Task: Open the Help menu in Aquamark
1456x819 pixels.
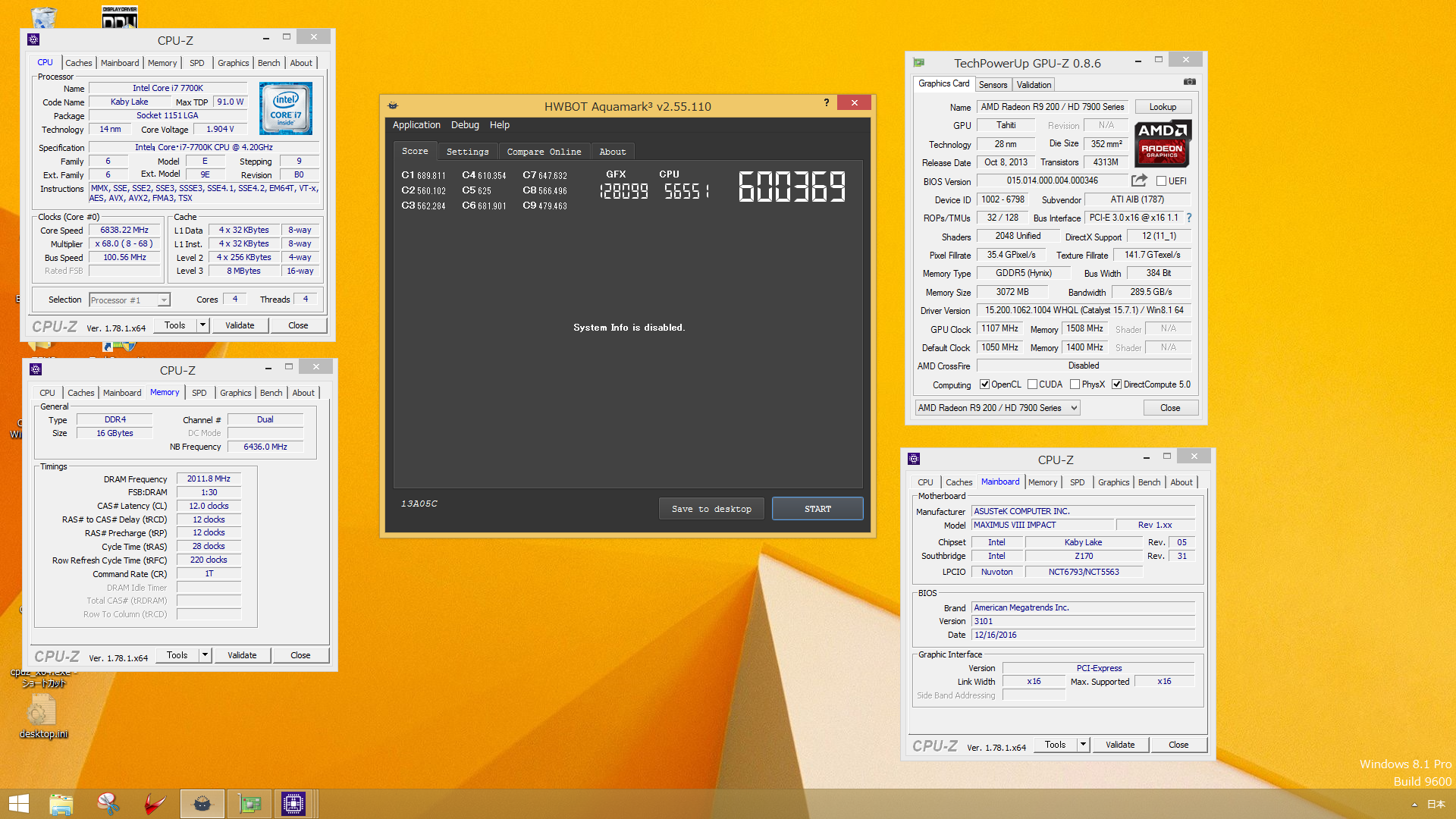Action: pyautogui.click(x=500, y=125)
